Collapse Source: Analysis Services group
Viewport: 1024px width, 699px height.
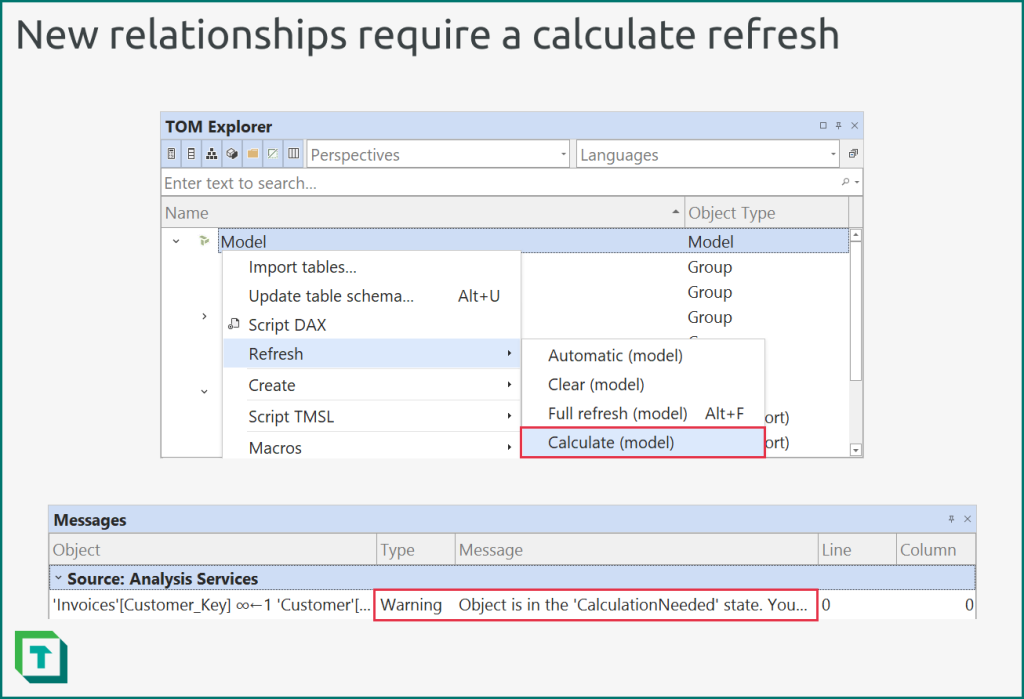(x=59, y=579)
